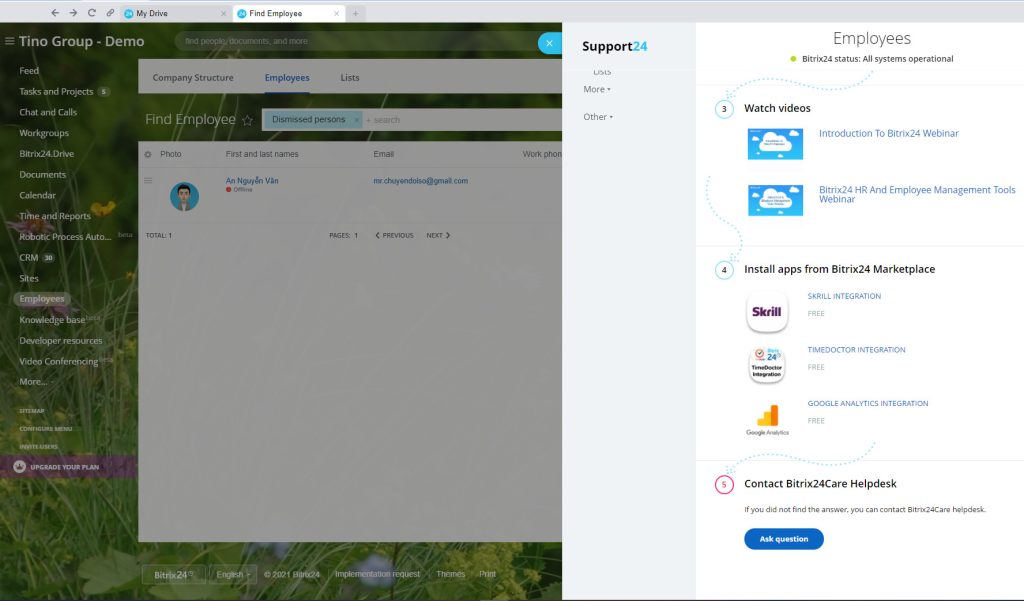Viewport: 1024px width, 601px height.
Task: Open Implementation request footer link
Action: pos(377,574)
